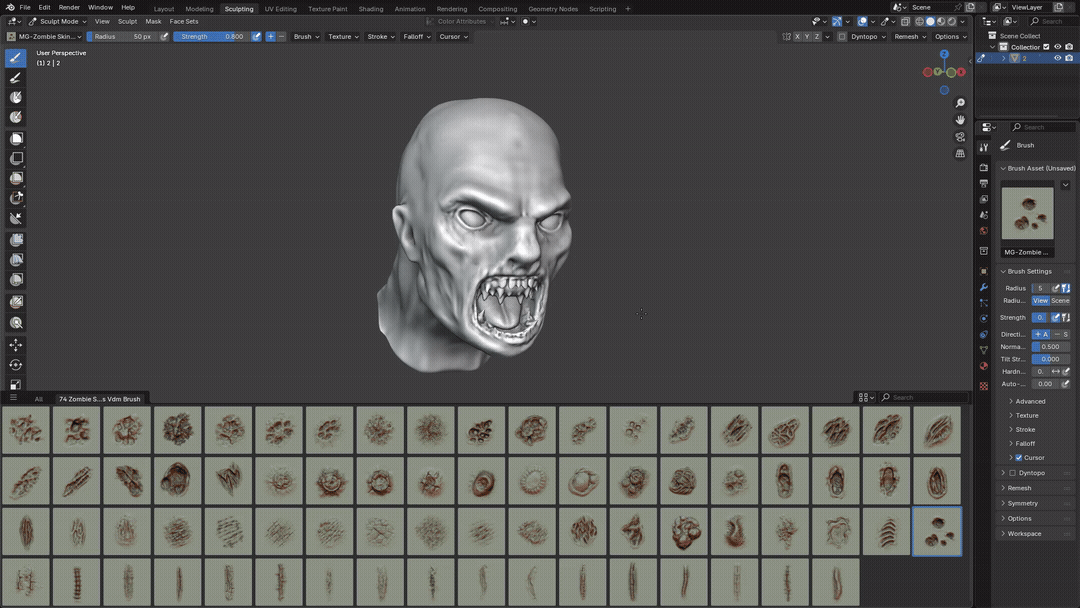The width and height of the screenshot is (1080, 608).
Task: Open the Mask menu in viewport header
Action: click(153, 21)
